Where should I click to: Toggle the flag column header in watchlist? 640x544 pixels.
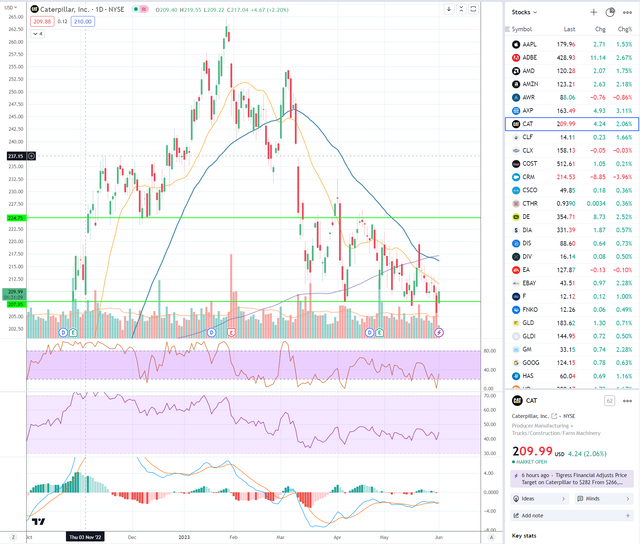coord(508,29)
